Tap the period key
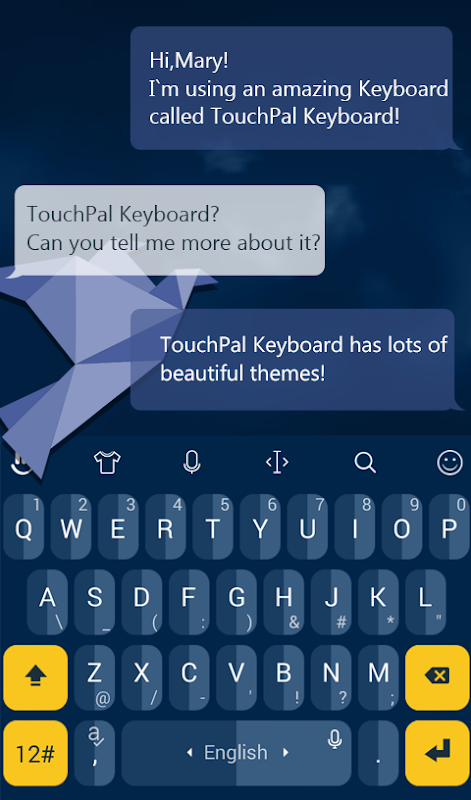 (378, 753)
